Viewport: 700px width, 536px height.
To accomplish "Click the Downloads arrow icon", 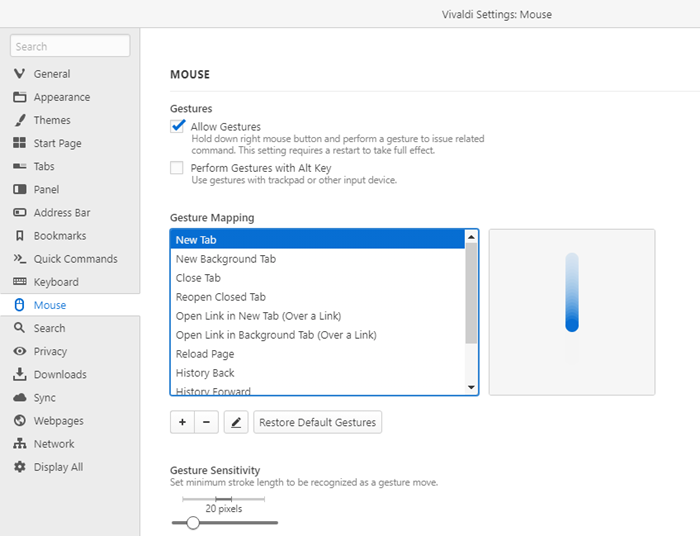I will (x=19, y=374).
